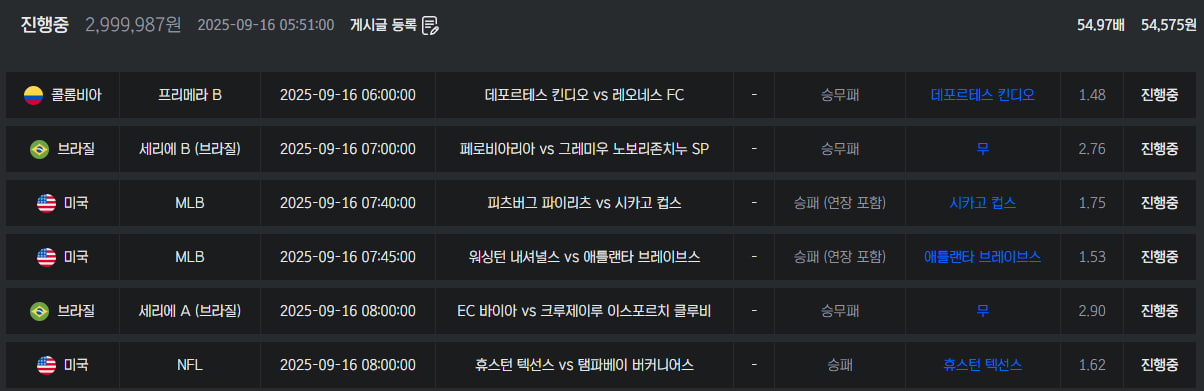Click the US flag in the Nationals vs Braves row
The width and height of the screenshot is (1204, 391).
pos(46,257)
